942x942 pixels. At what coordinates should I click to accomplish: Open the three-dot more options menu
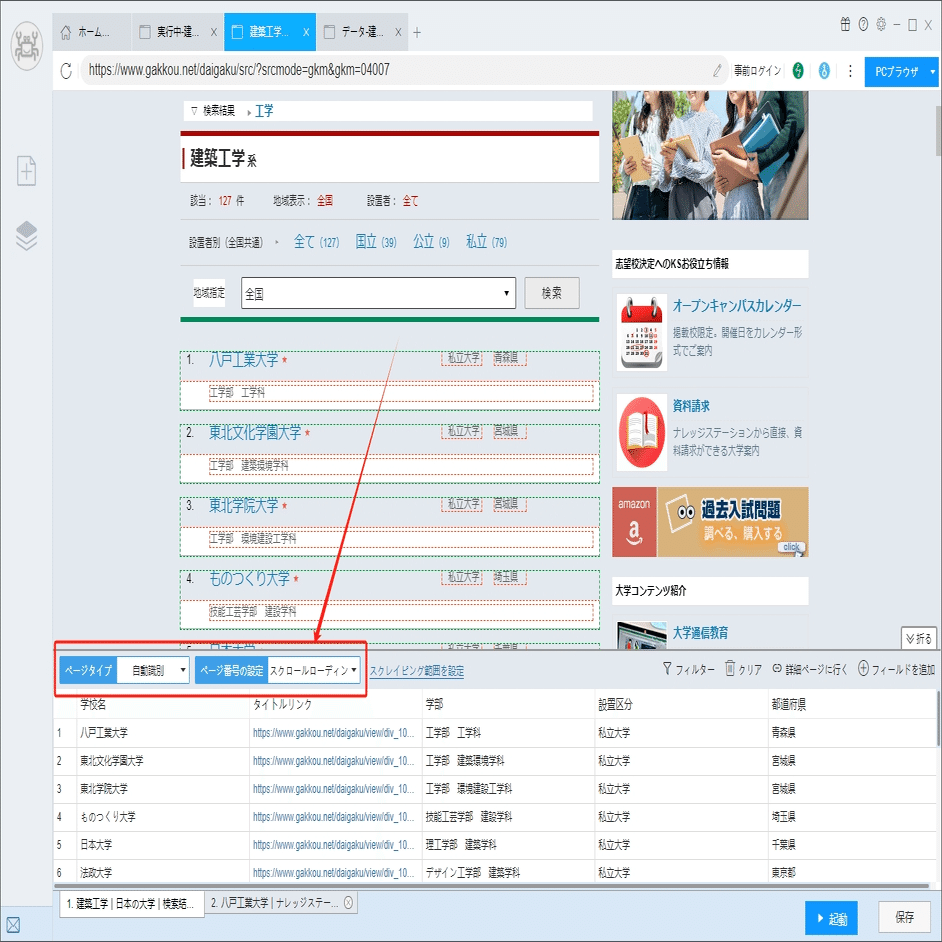850,71
